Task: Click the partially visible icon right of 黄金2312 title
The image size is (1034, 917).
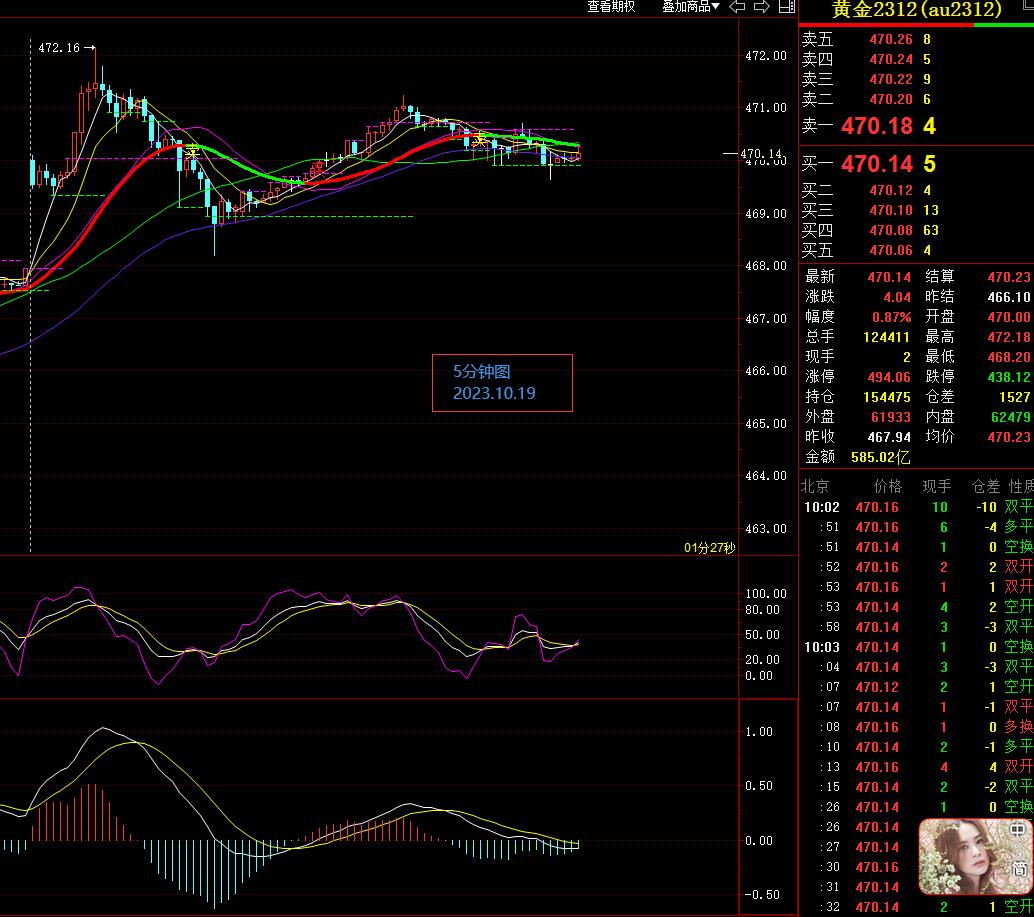Action: tap(1026, 8)
